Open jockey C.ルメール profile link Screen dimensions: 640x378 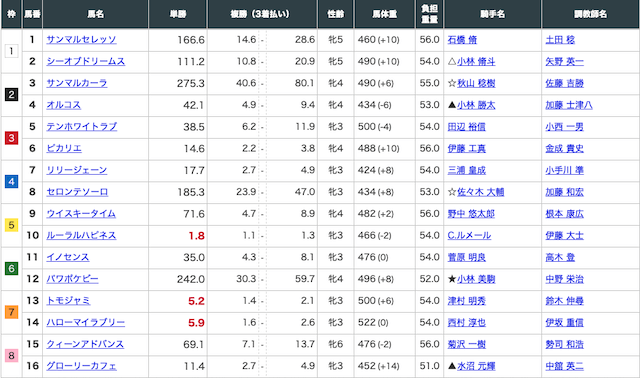[469, 236]
